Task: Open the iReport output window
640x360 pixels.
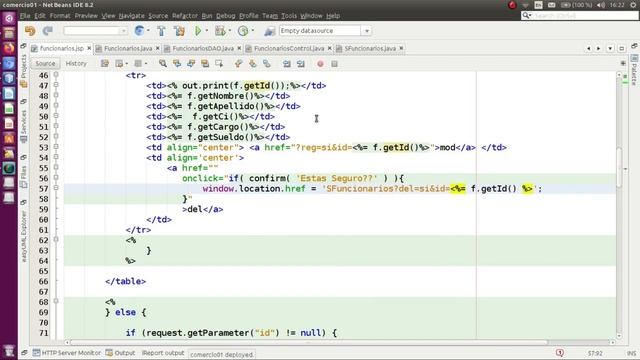Action: click(x=163, y=353)
